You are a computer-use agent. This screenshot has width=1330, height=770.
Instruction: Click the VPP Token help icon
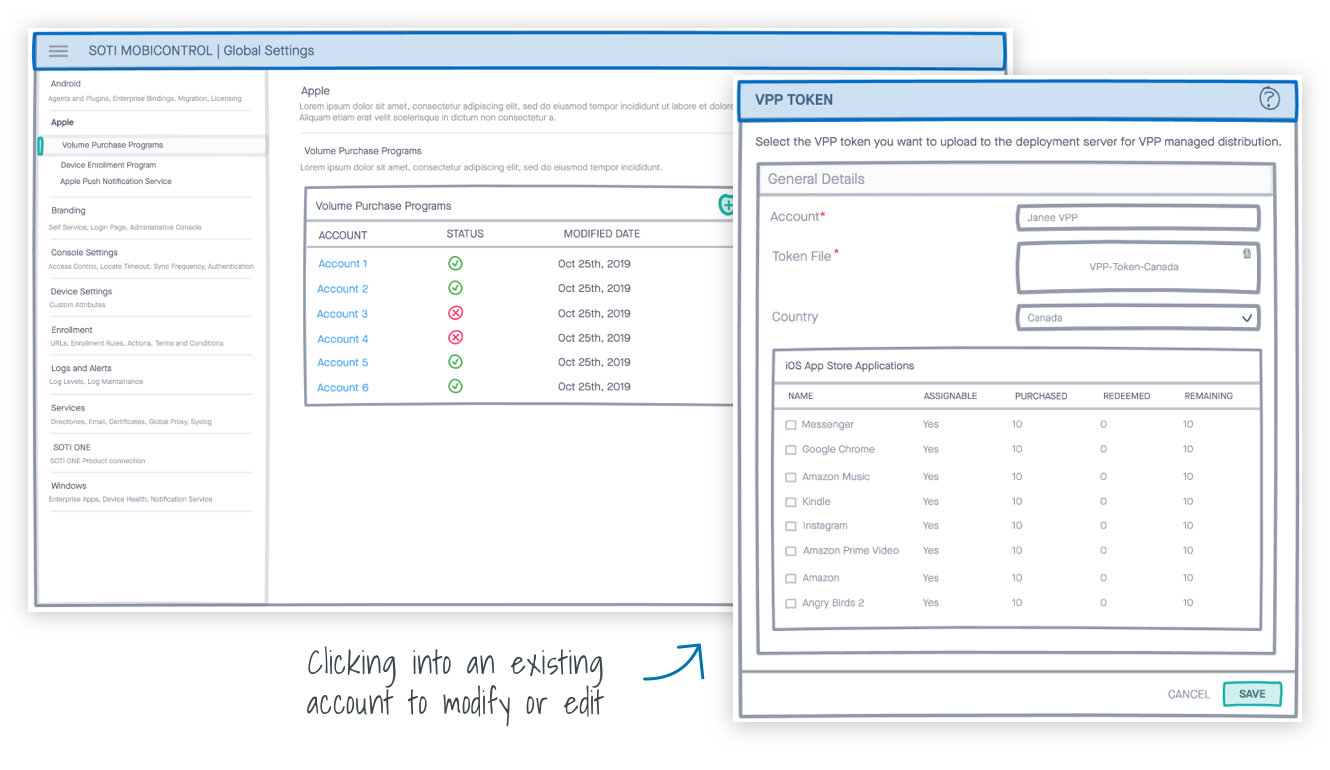1268,98
